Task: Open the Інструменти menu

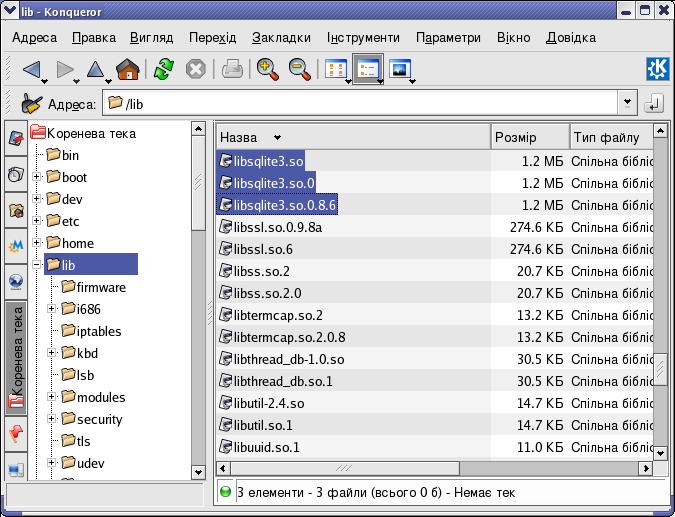Action: pyautogui.click(x=363, y=38)
